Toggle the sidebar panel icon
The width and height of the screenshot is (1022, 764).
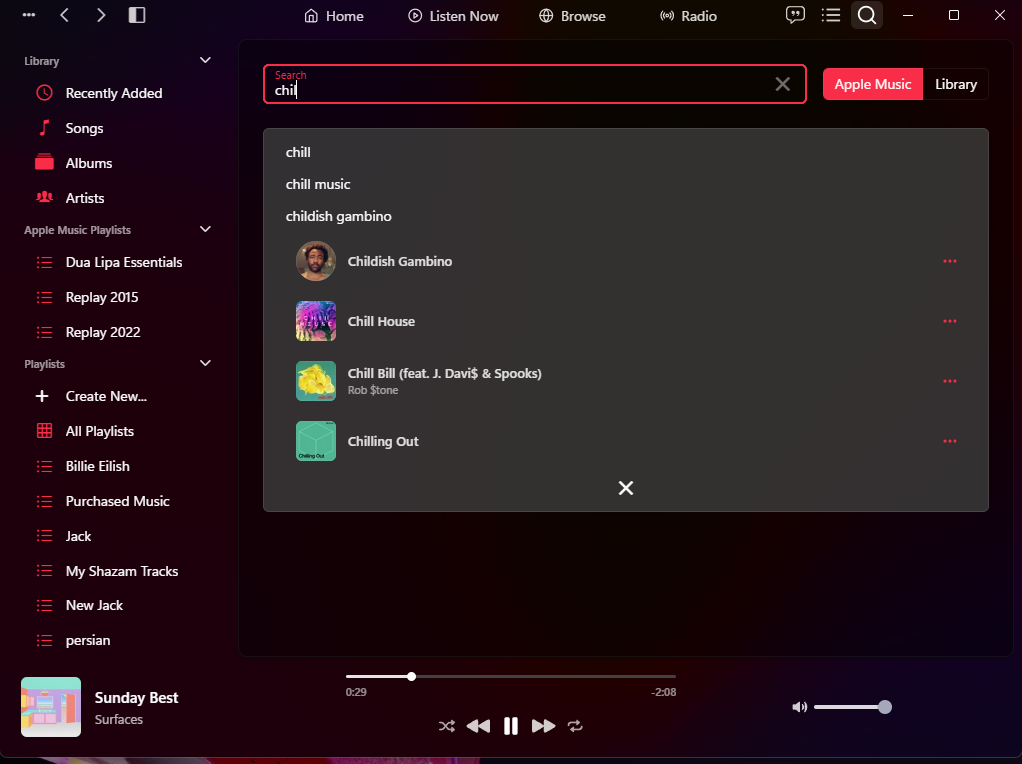137,15
